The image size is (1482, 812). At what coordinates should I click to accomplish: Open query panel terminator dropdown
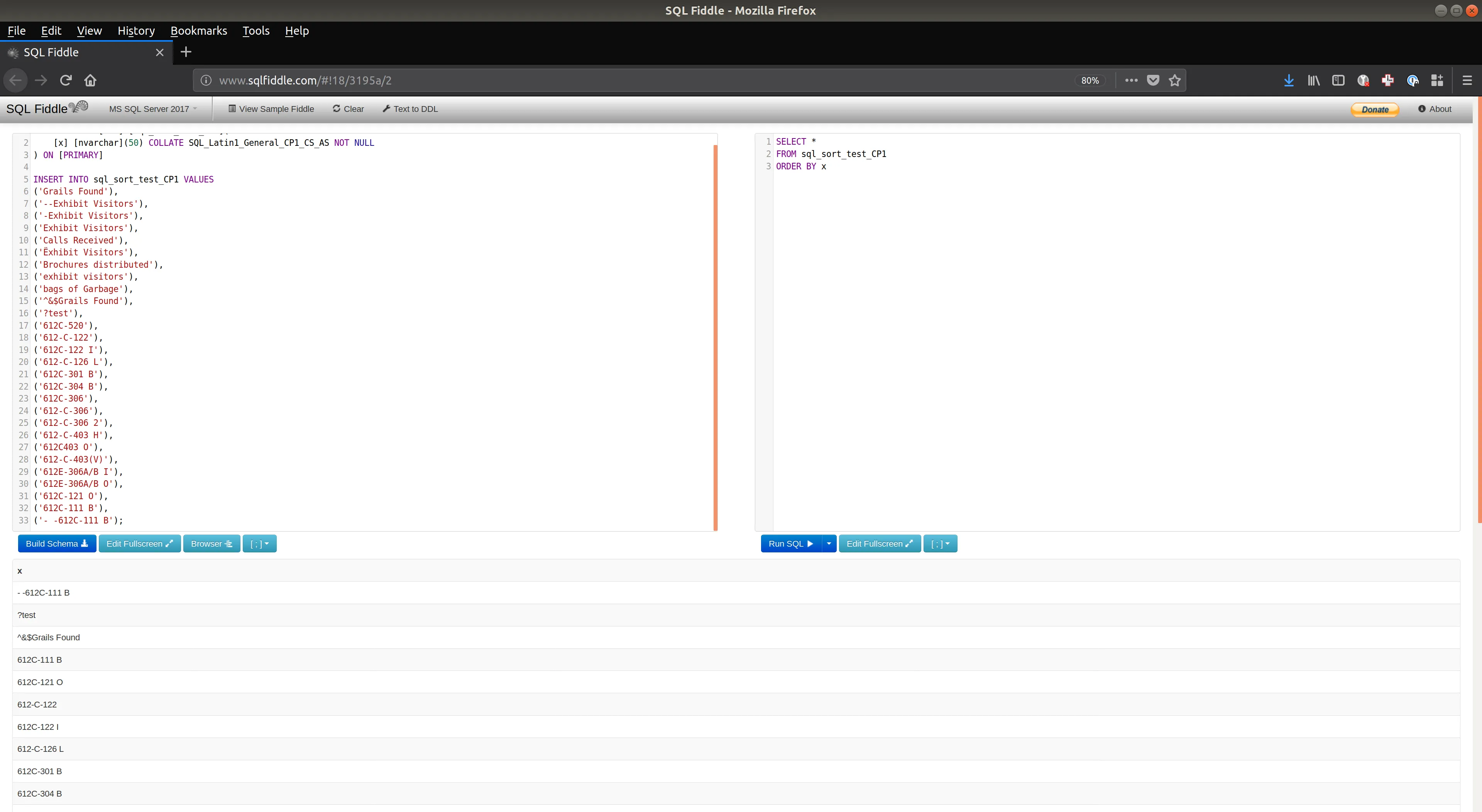tap(940, 544)
